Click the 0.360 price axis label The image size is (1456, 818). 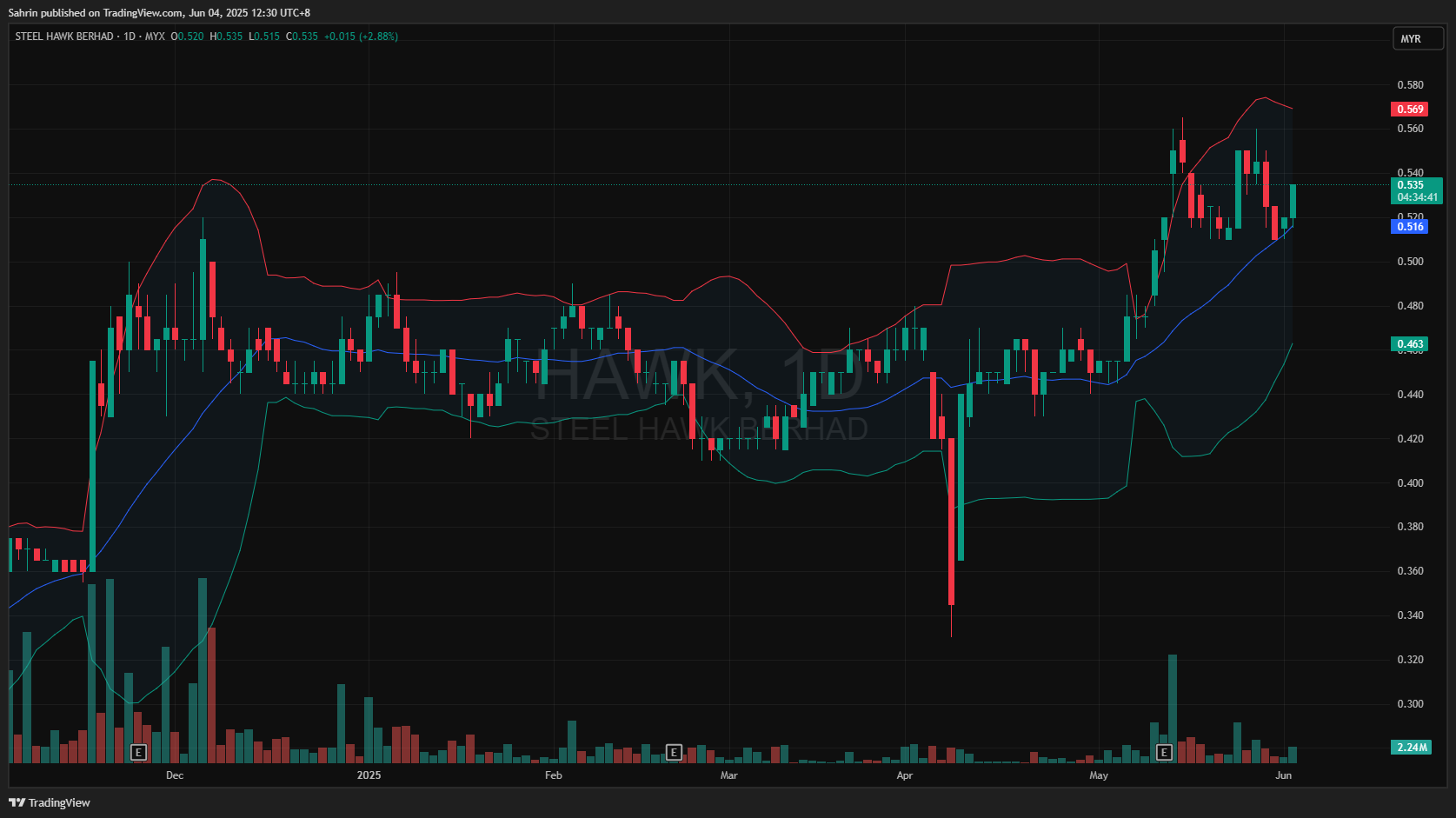[x=1410, y=571]
